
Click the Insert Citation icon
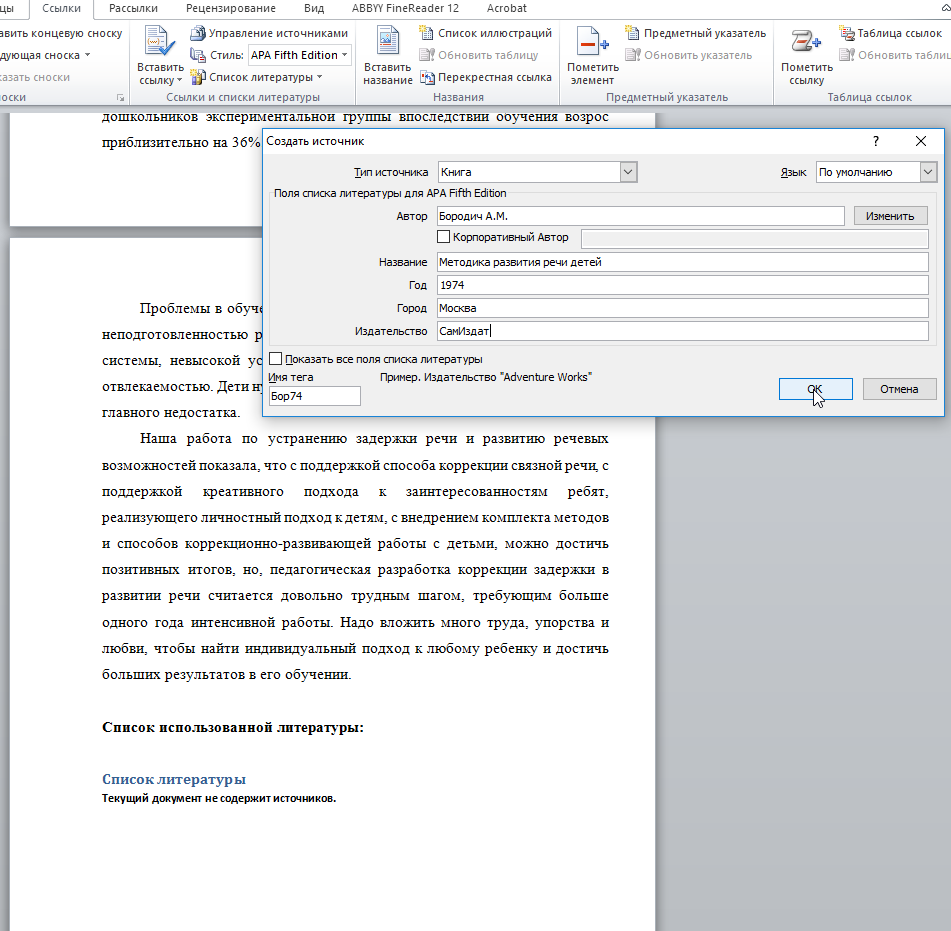pos(159,43)
